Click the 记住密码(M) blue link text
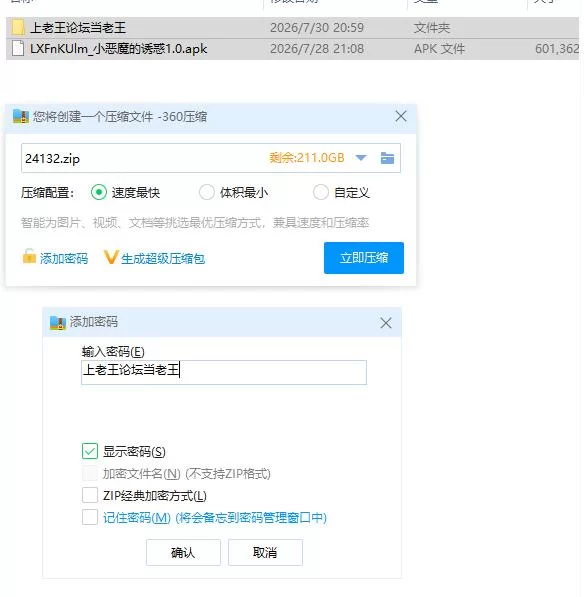 tap(215, 517)
